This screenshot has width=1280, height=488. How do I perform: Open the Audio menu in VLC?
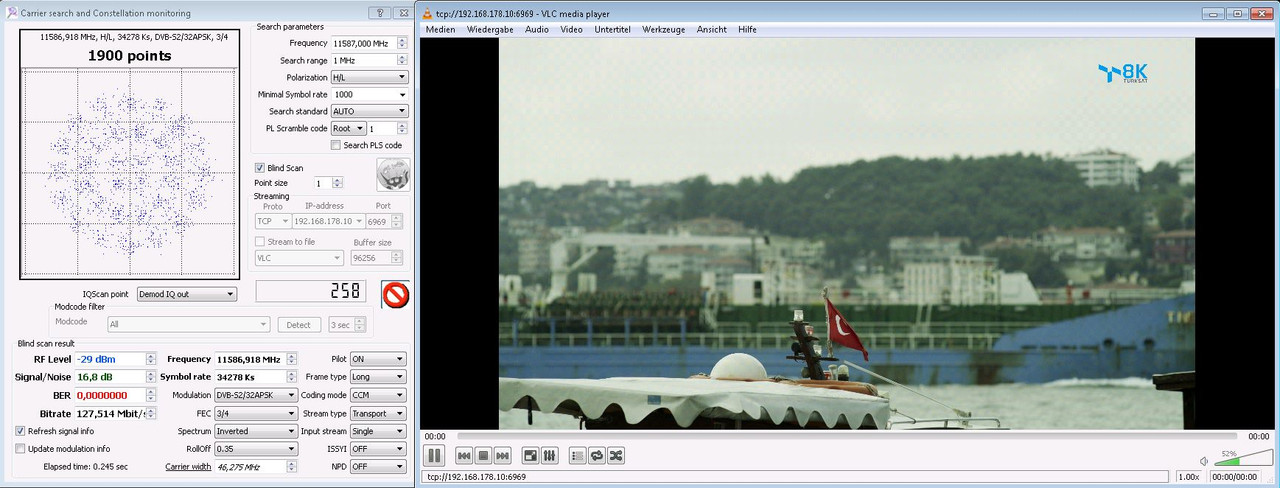[537, 30]
